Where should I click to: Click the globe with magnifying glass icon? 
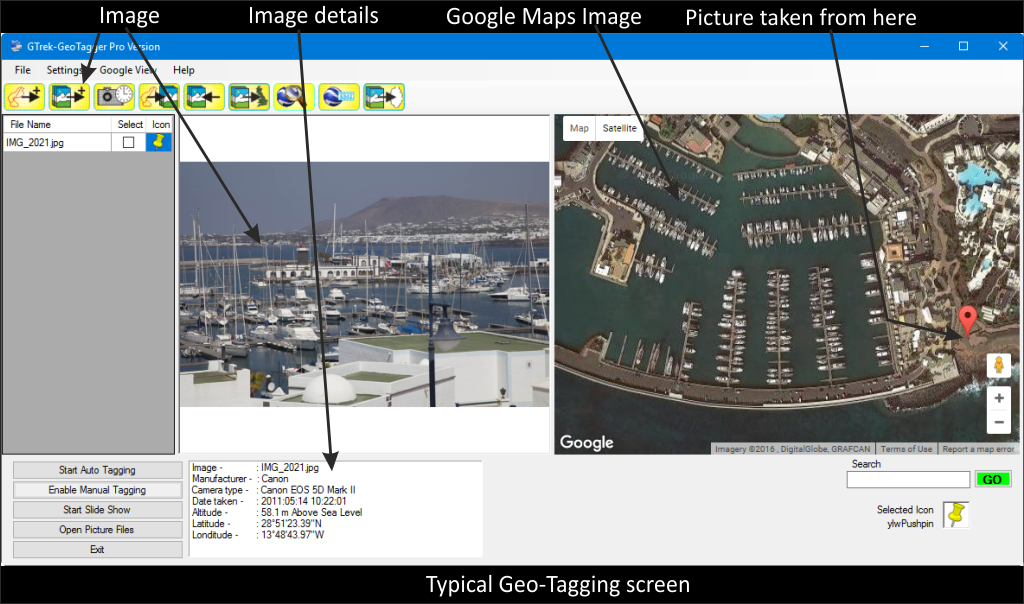pyautogui.click(x=294, y=96)
